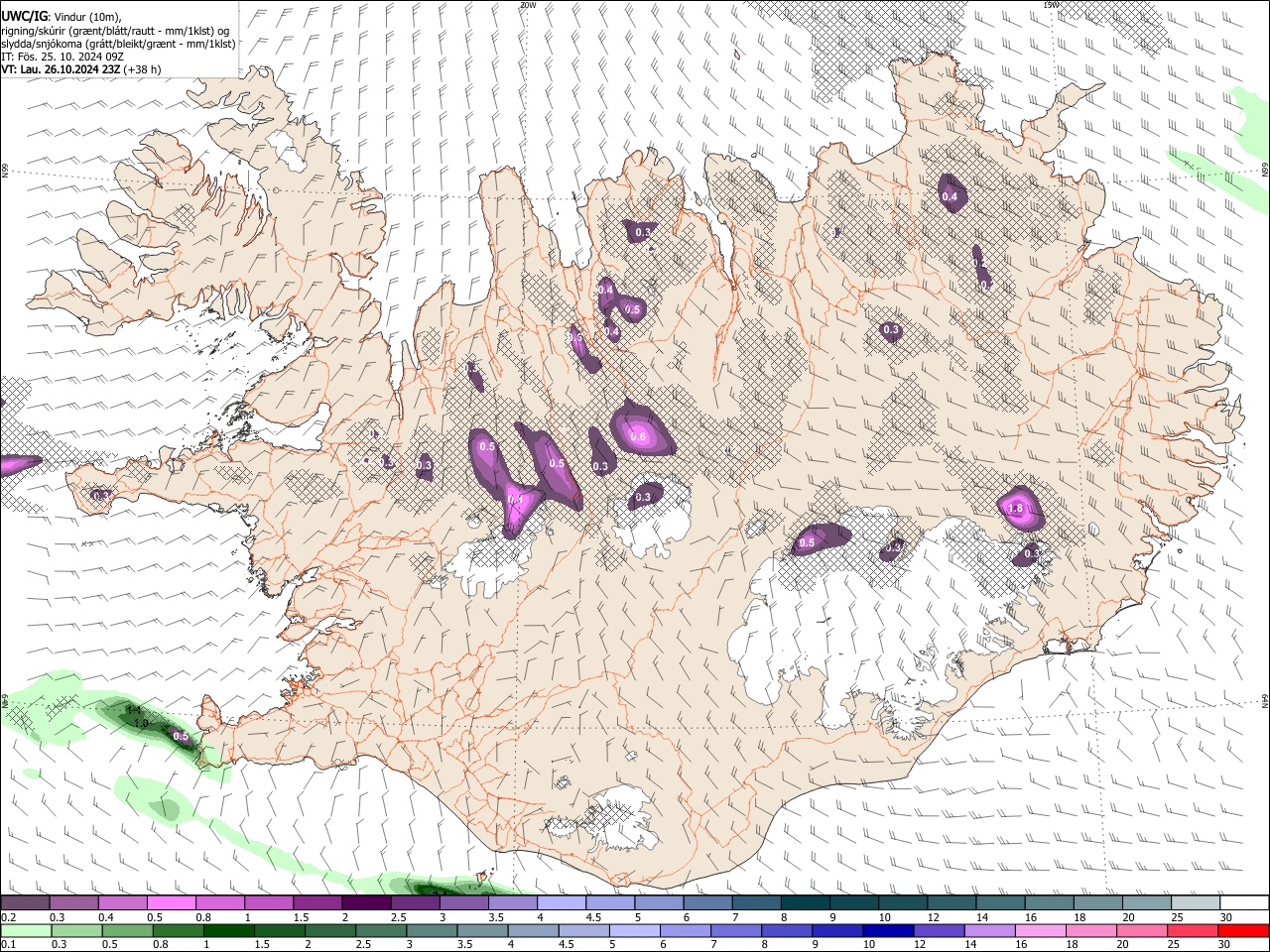Click the '0.4' label in the upper legend
Screen dimensions: 1270x952
(x=106, y=917)
